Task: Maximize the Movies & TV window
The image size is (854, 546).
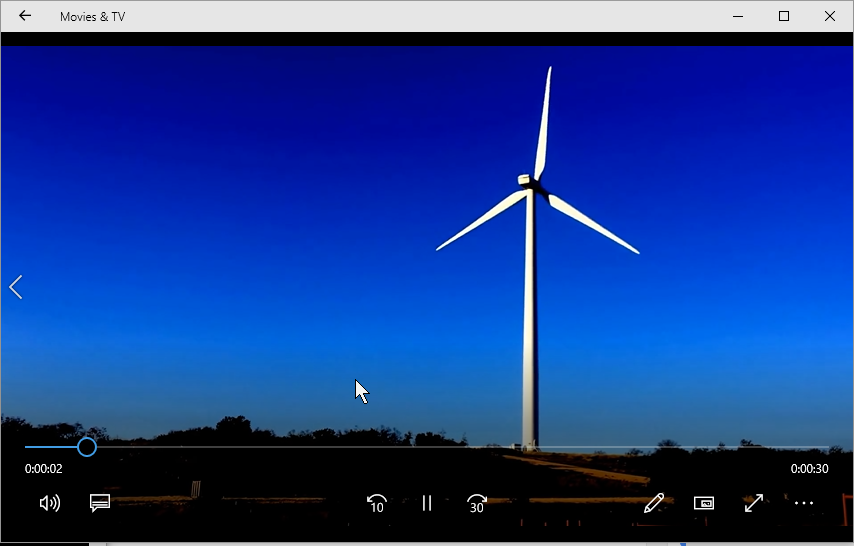Action: click(x=784, y=16)
